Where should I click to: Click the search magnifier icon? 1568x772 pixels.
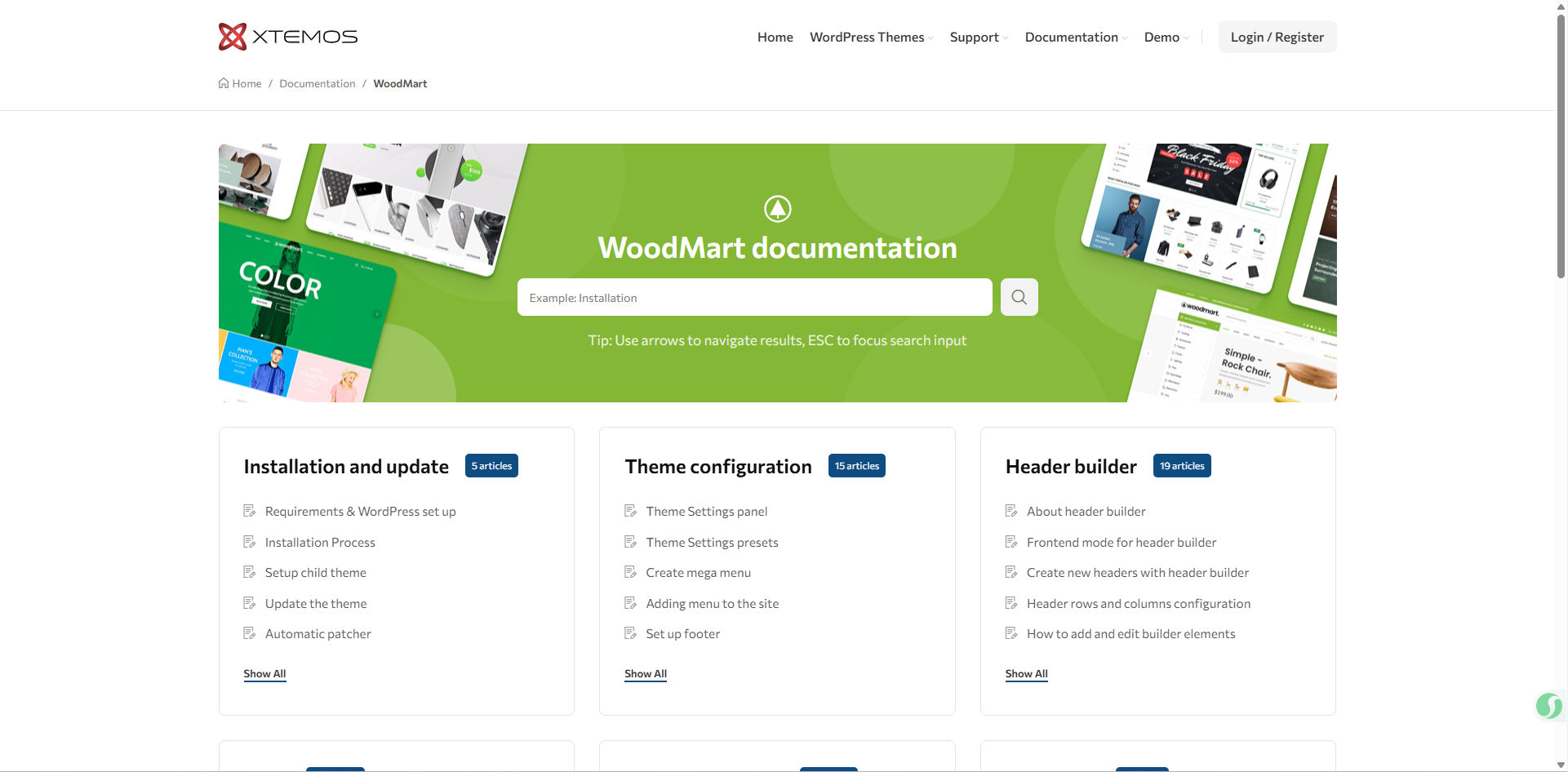1019,297
